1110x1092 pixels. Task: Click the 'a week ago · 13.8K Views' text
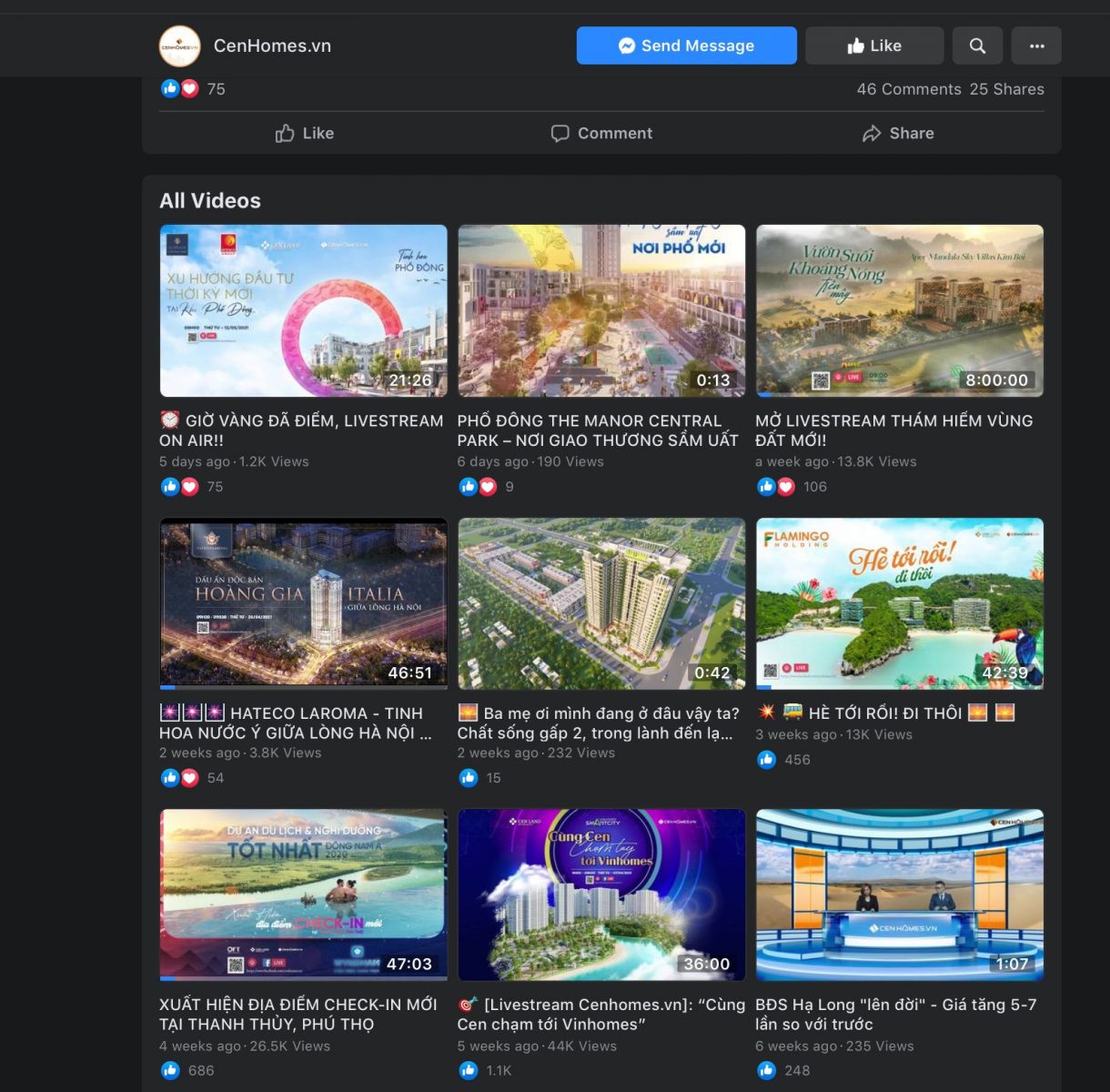836,461
